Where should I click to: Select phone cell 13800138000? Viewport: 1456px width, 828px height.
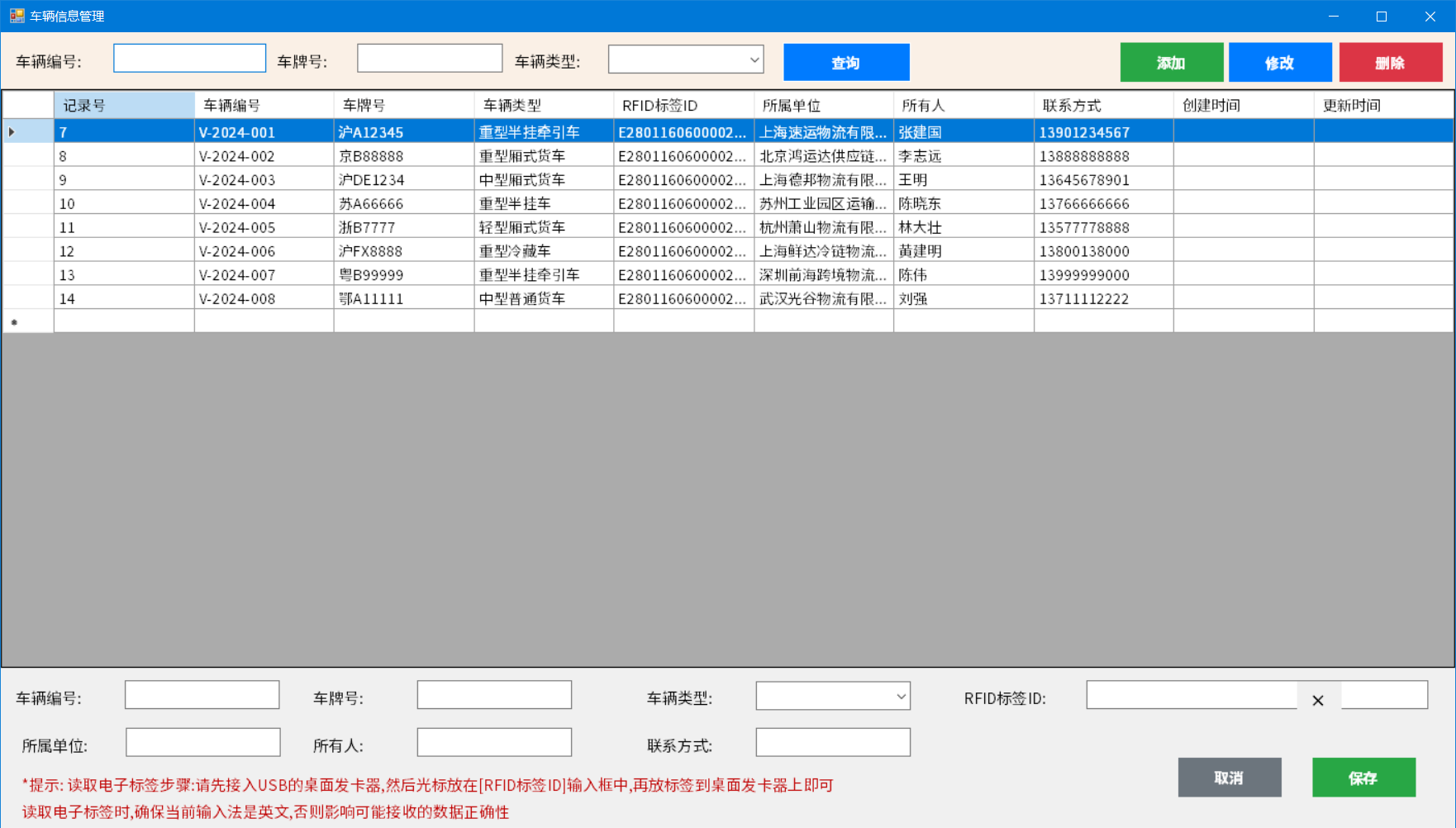tap(1104, 251)
